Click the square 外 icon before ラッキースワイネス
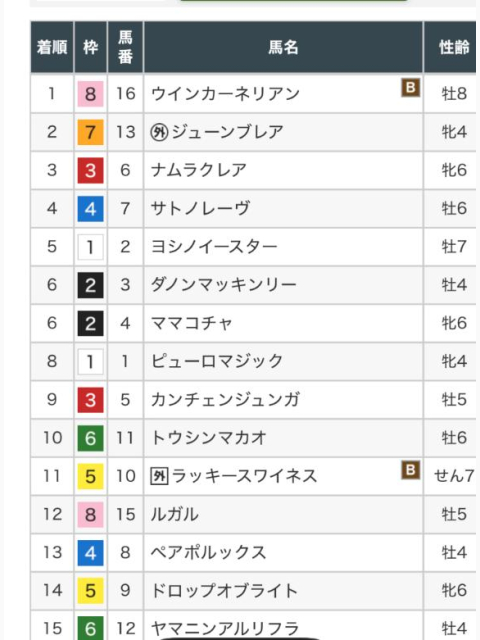The height and width of the screenshot is (640, 480). tap(159, 476)
